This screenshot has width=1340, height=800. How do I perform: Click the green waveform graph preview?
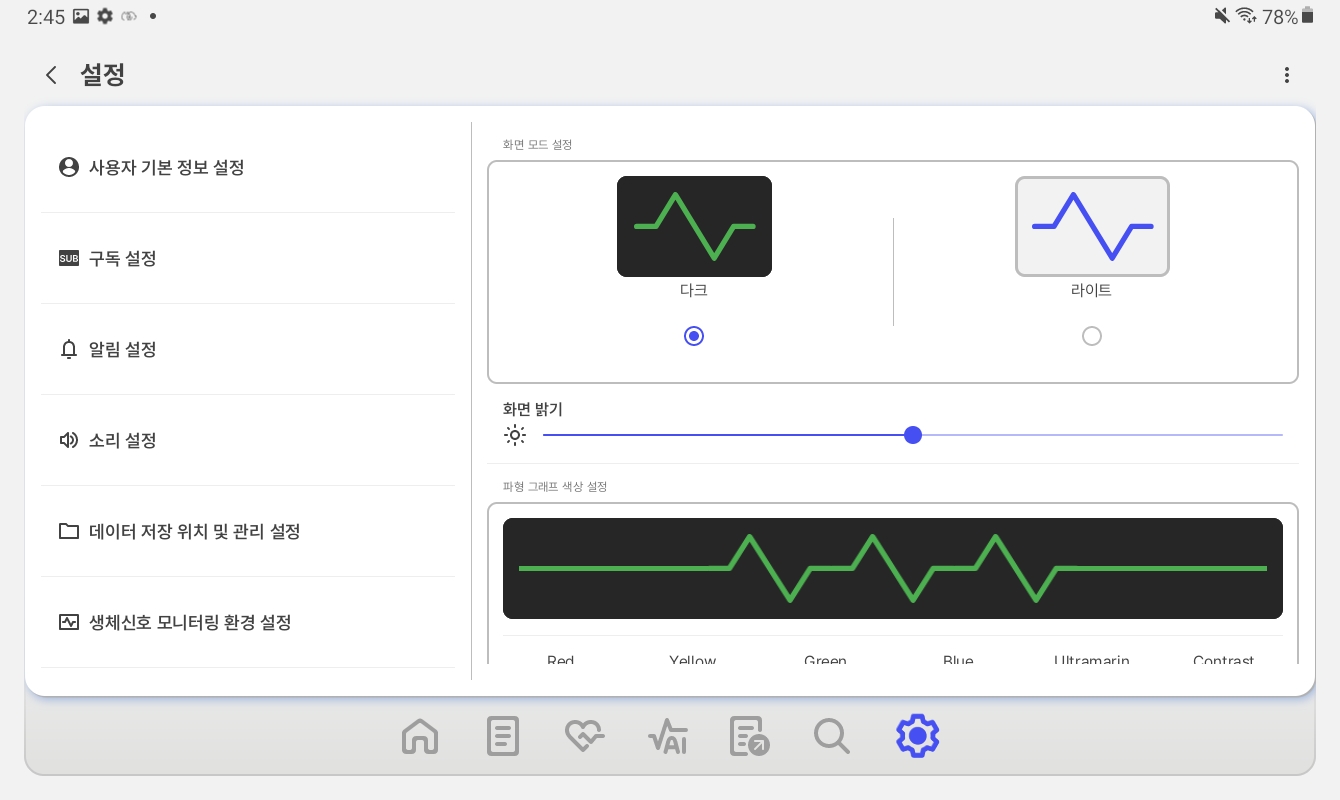point(893,568)
